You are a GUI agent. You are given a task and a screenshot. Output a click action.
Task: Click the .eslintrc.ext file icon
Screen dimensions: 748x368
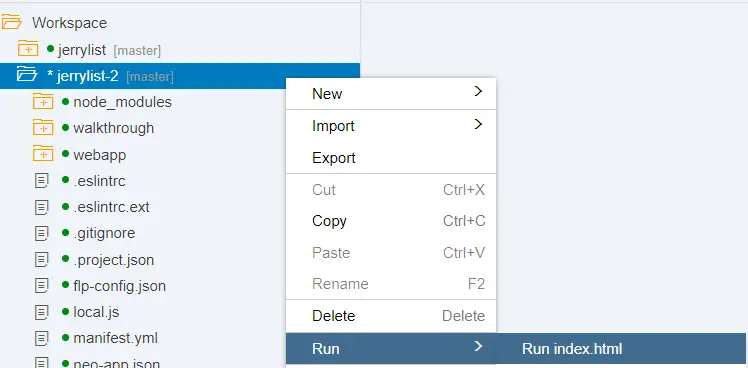coord(42,207)
